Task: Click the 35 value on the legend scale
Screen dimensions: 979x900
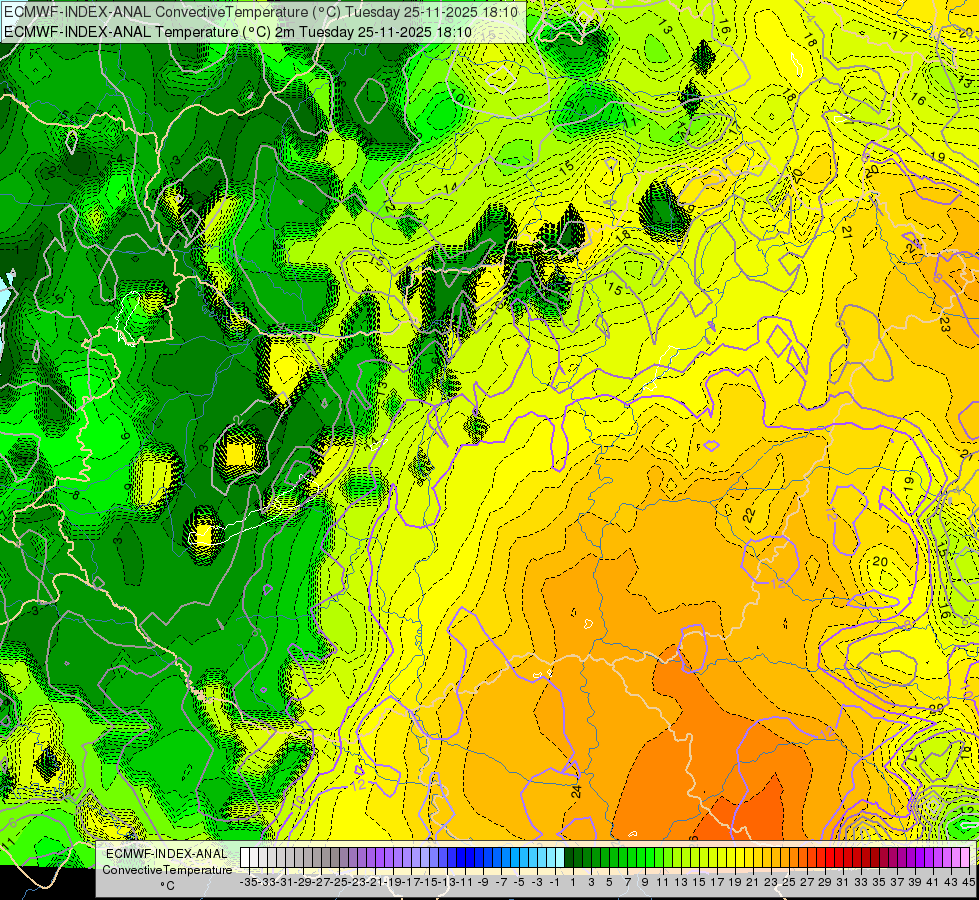Action: click(878, 882)
